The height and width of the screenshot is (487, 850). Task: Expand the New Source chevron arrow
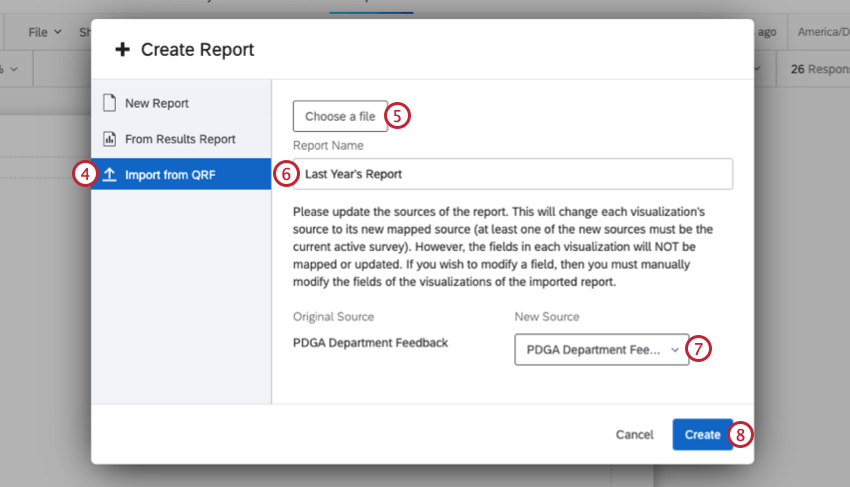(675, 349)
